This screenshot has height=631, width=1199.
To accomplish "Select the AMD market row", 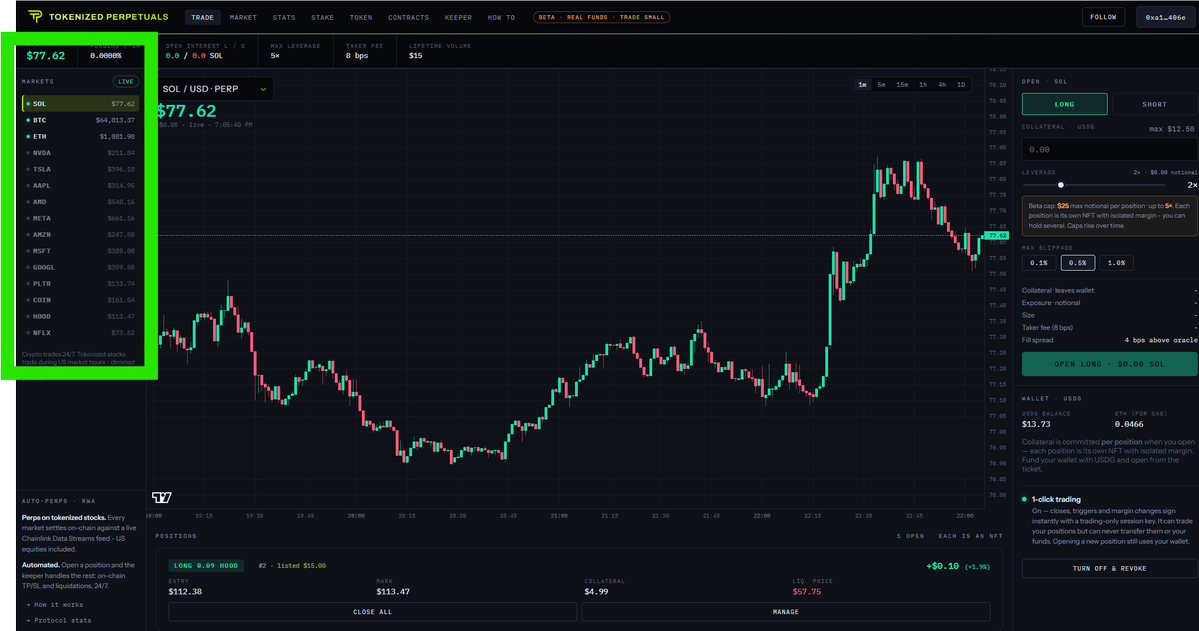I will 80,202.
